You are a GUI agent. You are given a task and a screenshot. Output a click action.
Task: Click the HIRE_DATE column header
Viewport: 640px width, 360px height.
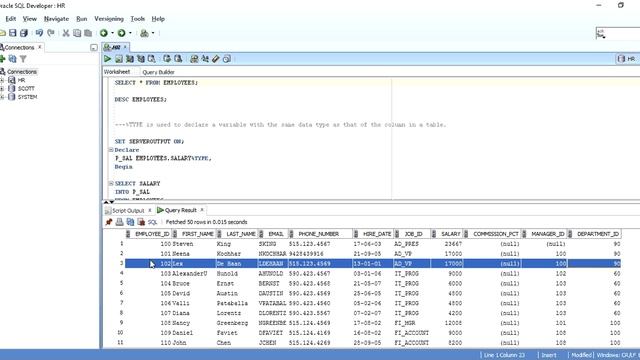click(373, 234)
